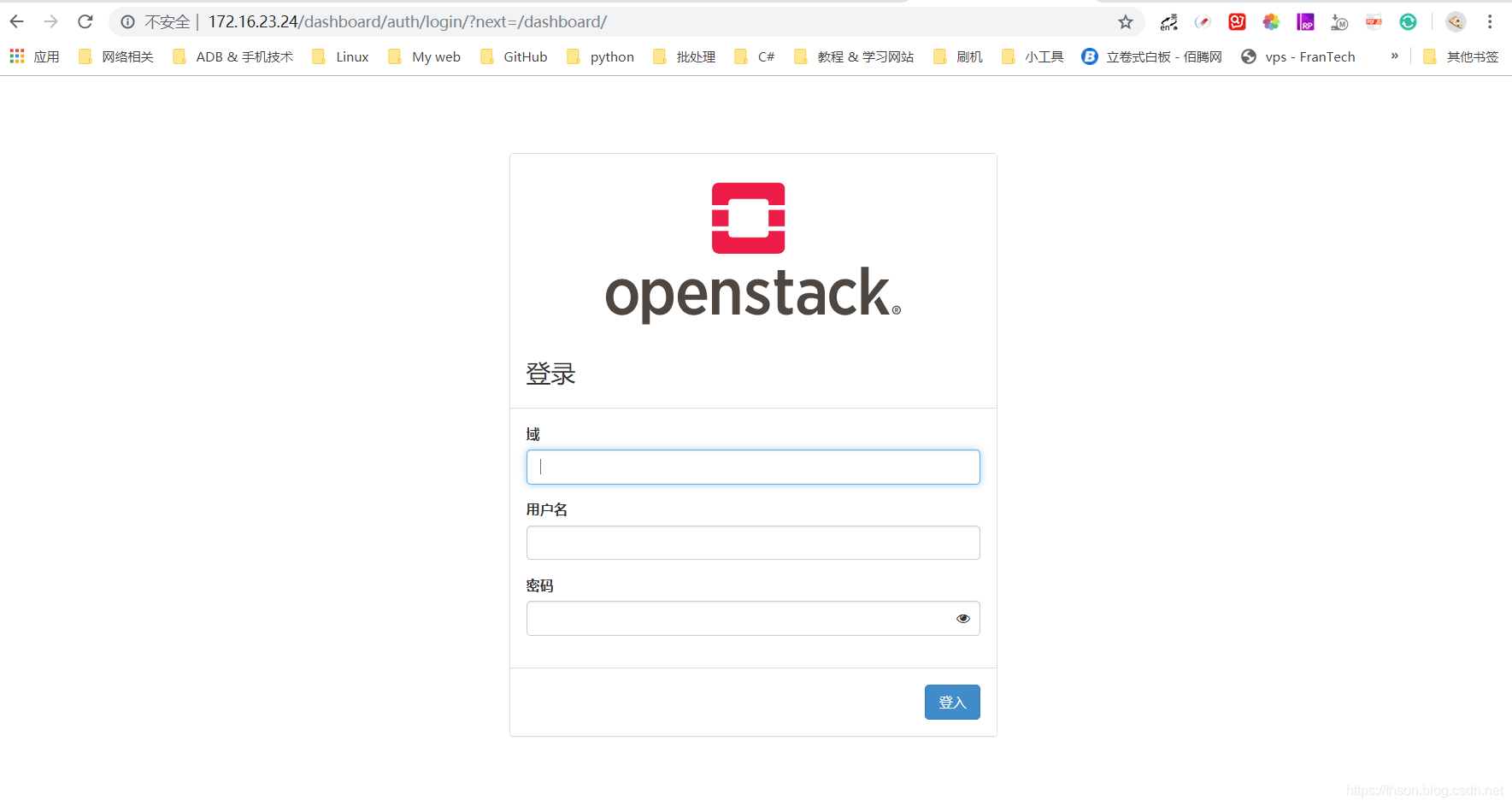Screen dimensions: 1512x806
Task: Focus the 域 domain input field
Action: point(753,468)
